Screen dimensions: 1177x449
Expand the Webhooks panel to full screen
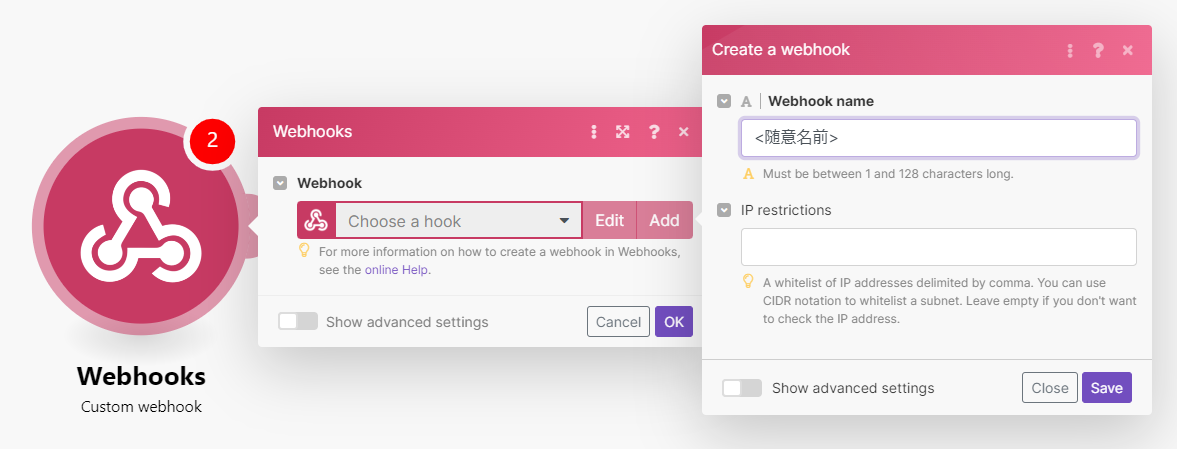(622, 132)
